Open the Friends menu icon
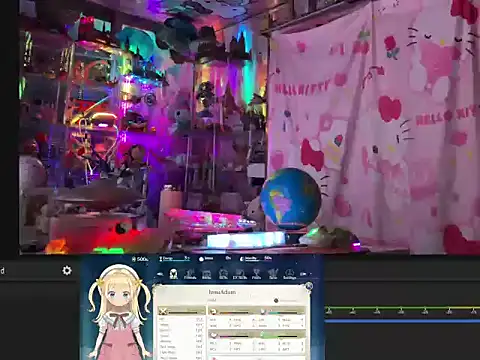The width and height of the screenshot is (480, 360). [190, 274]
